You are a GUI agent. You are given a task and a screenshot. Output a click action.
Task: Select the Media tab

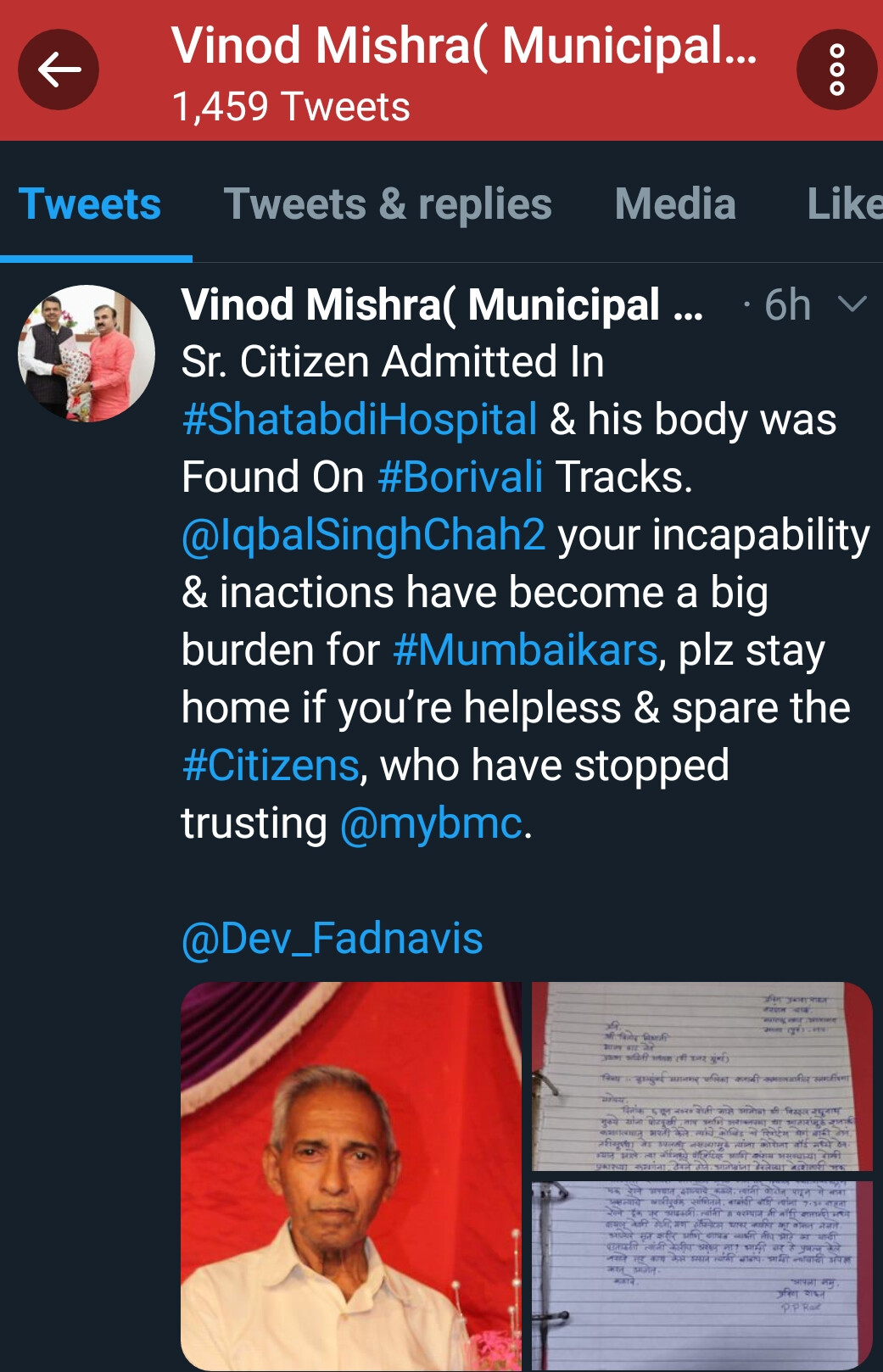coord(675,204)
